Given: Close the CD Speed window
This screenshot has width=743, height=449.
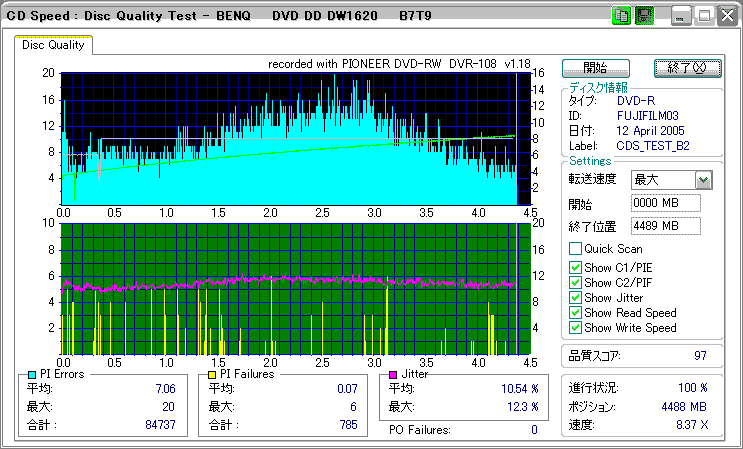Looking at the screenshot, I should (x=726, y=16).
